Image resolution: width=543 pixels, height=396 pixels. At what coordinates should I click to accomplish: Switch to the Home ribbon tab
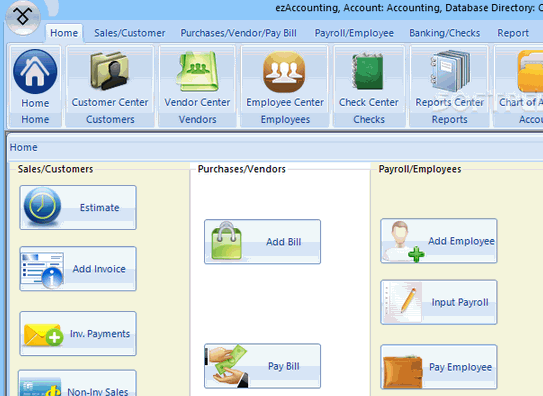coord(64,33)
